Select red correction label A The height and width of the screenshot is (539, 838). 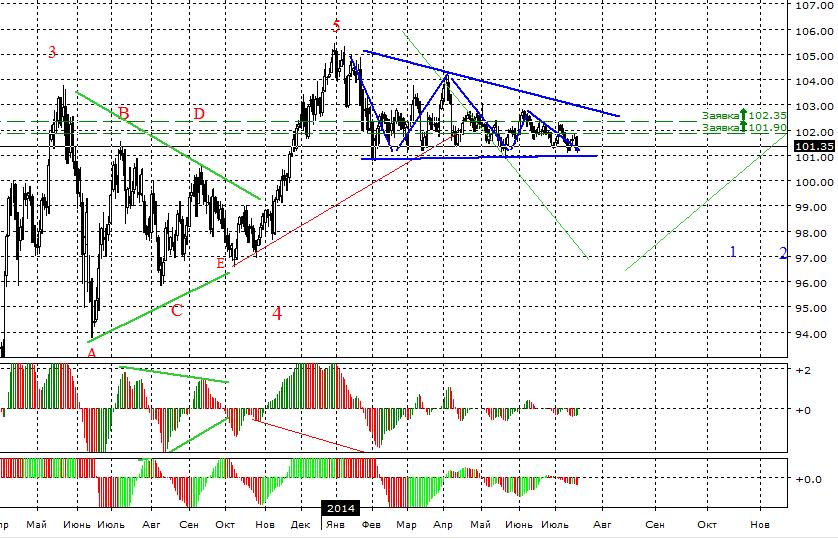click(x=92, y=353)
